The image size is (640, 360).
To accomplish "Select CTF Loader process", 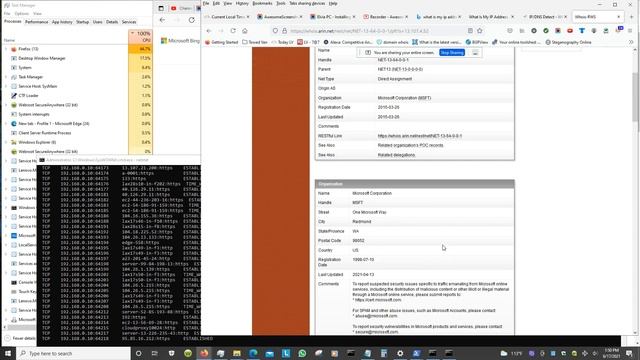I will [x=78, y=96].
